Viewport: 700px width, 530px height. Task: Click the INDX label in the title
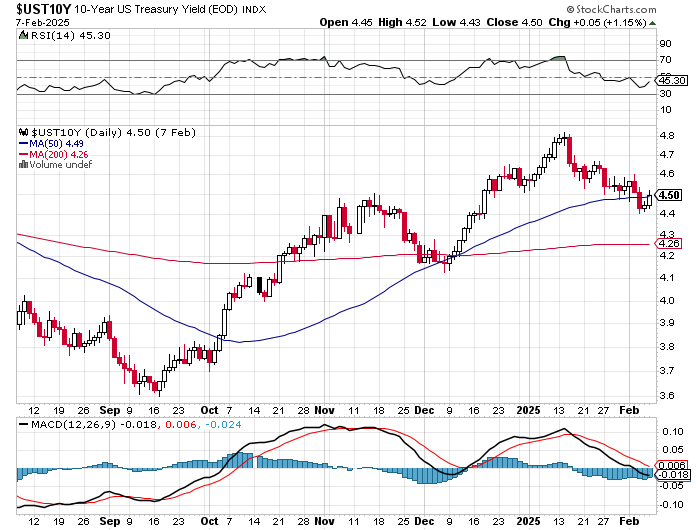(x=254, y=9)
